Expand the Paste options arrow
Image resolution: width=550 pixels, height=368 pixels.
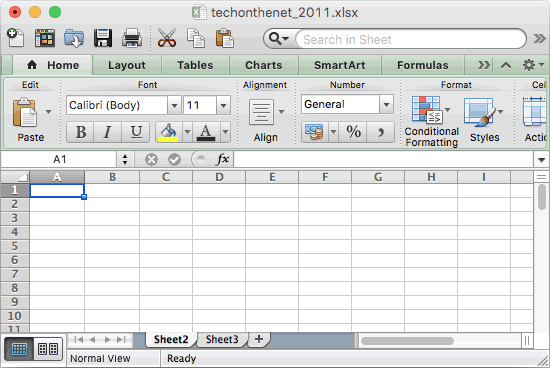(x=48, y=112)
